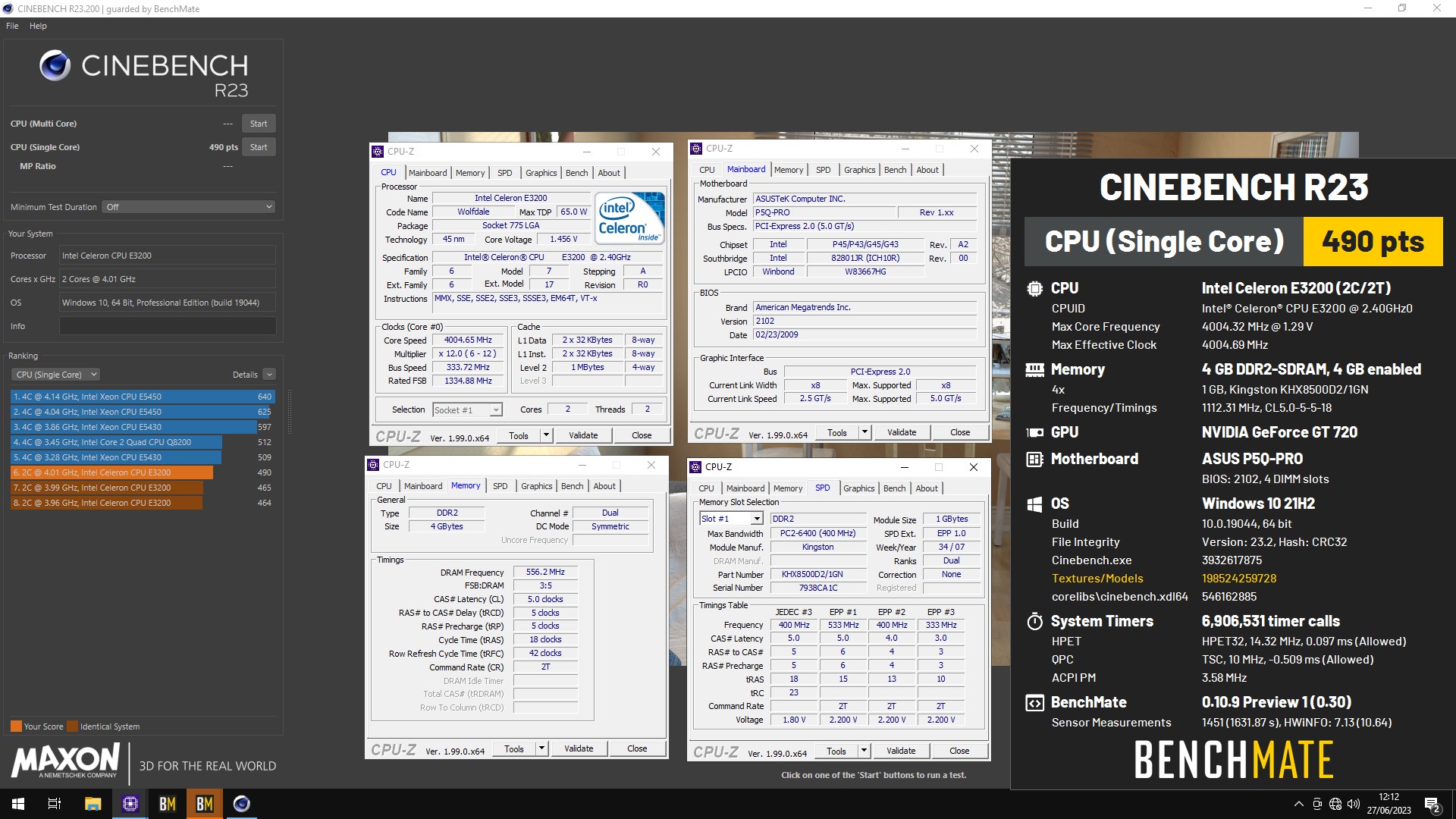Open the File menu in Cinebench
Image resolution: width=1456 pixels, height=819 pixels.
coord(12,26)
